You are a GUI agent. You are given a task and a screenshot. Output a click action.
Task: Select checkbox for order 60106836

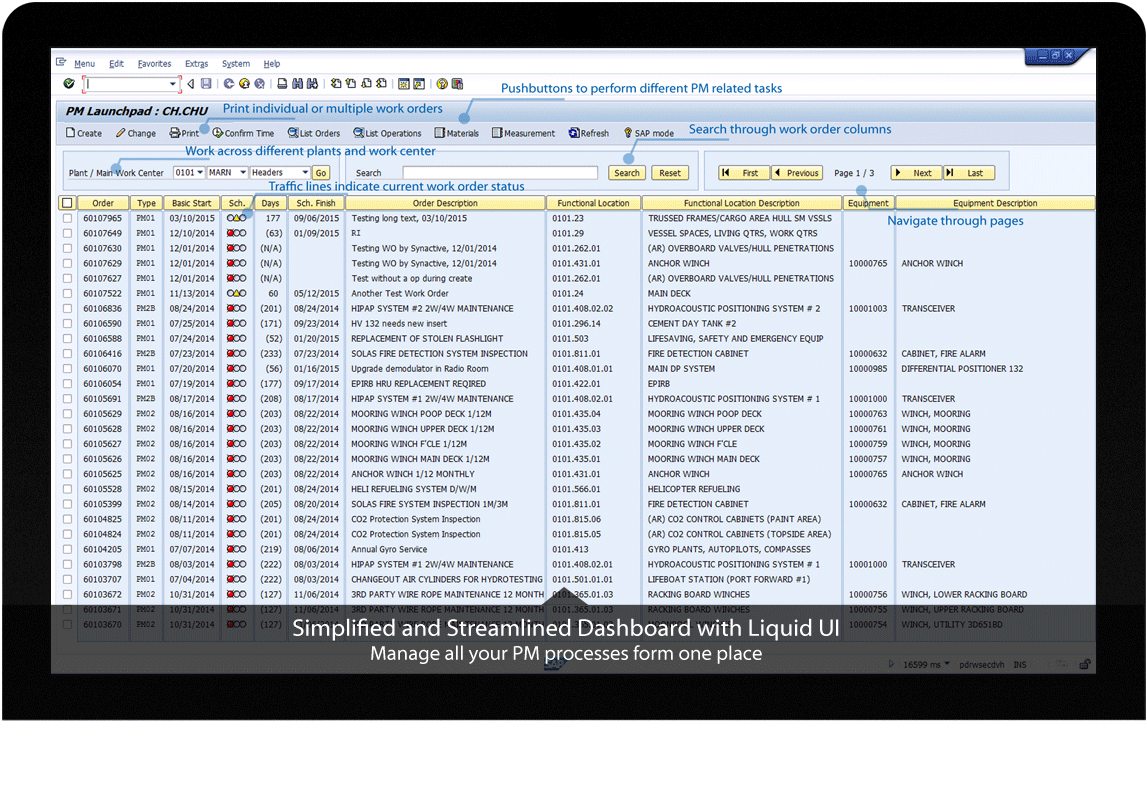coord(67,309)
